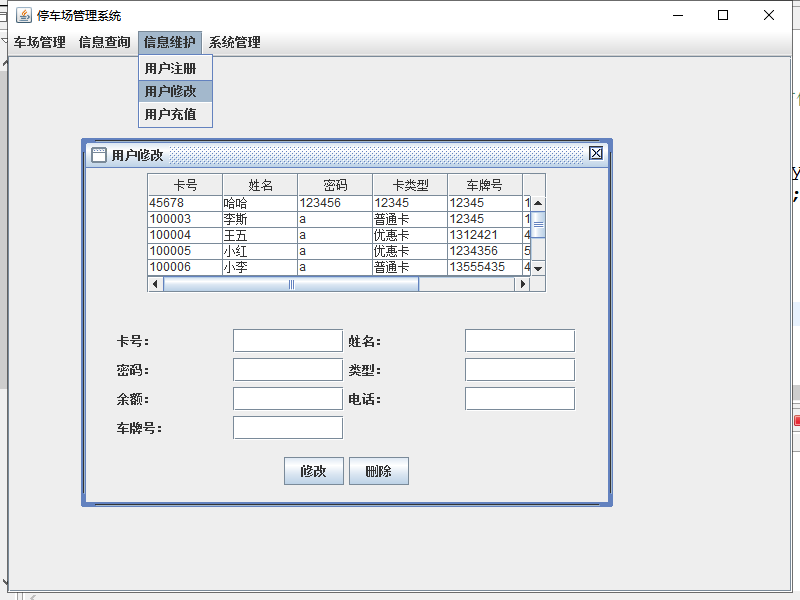The height and width of the screenshot is (600, 800).
Task: Click the name cell 哈哈
Action: [260, 203]
